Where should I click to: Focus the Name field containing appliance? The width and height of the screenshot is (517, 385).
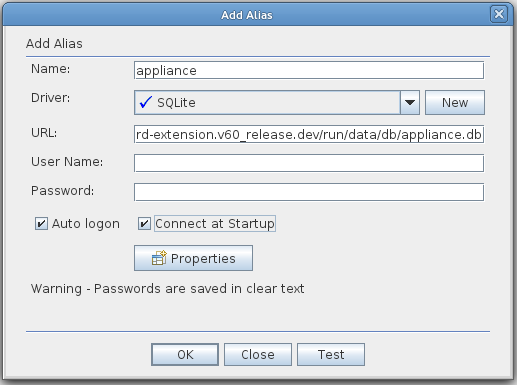coord(309,70)
